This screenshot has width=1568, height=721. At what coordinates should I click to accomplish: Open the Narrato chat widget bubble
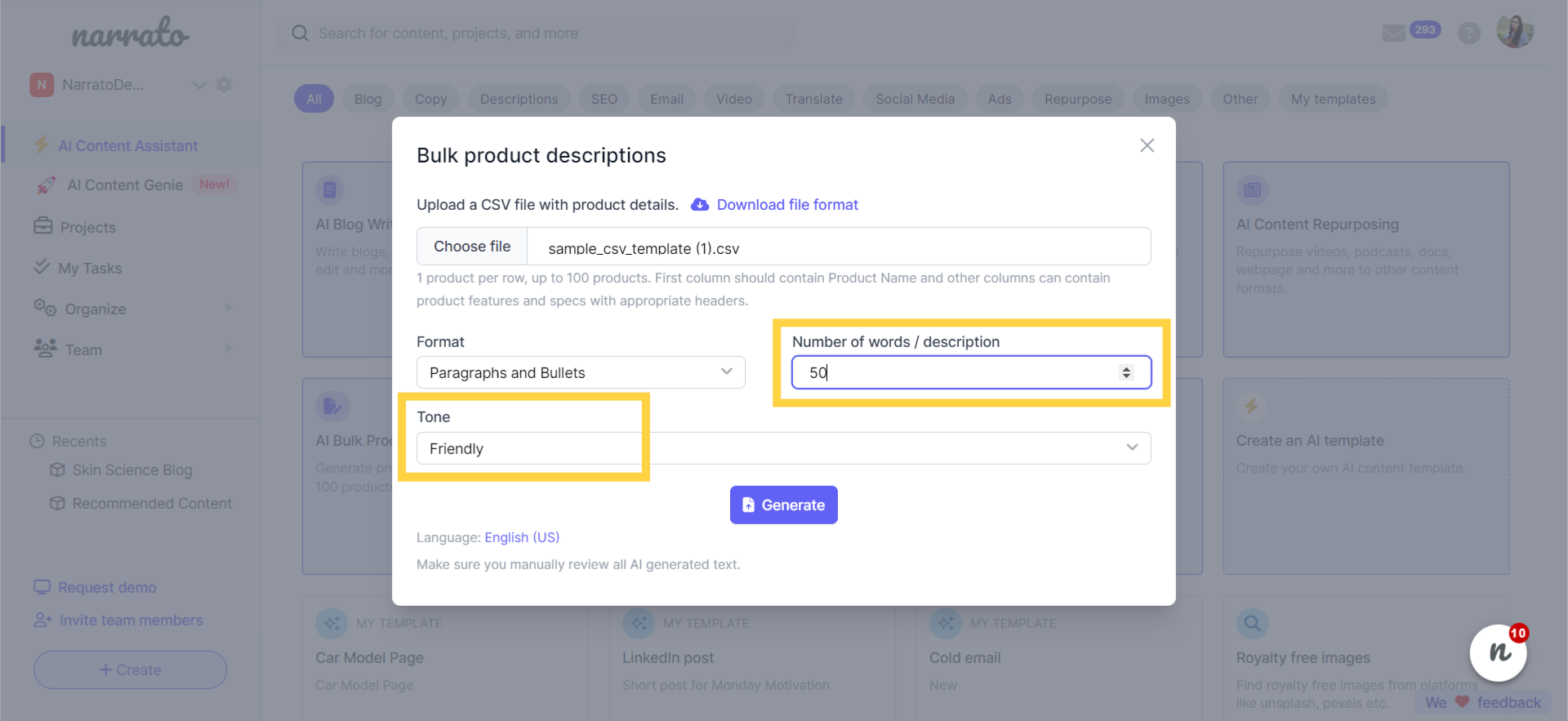coord(1498,652)
